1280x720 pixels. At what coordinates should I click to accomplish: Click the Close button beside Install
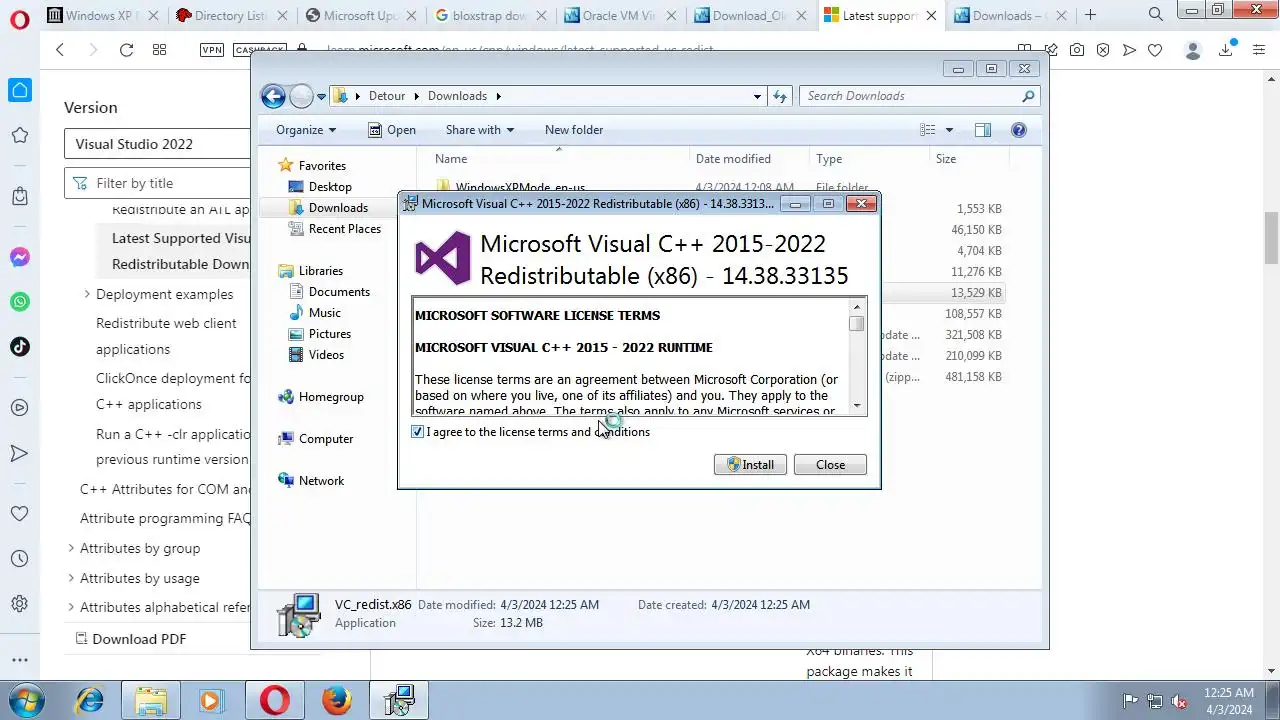(x=830, y=465)
